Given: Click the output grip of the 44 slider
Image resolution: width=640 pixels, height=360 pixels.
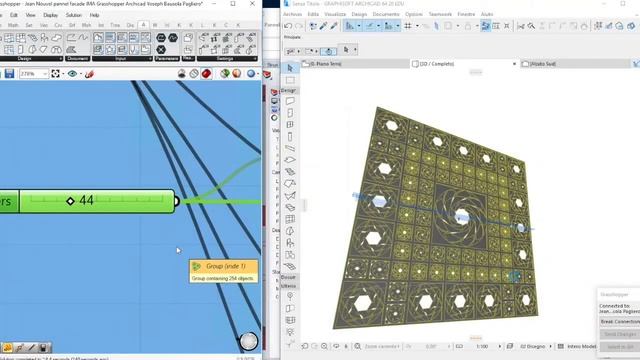Looking at the screenshot, I should [176, 201].
